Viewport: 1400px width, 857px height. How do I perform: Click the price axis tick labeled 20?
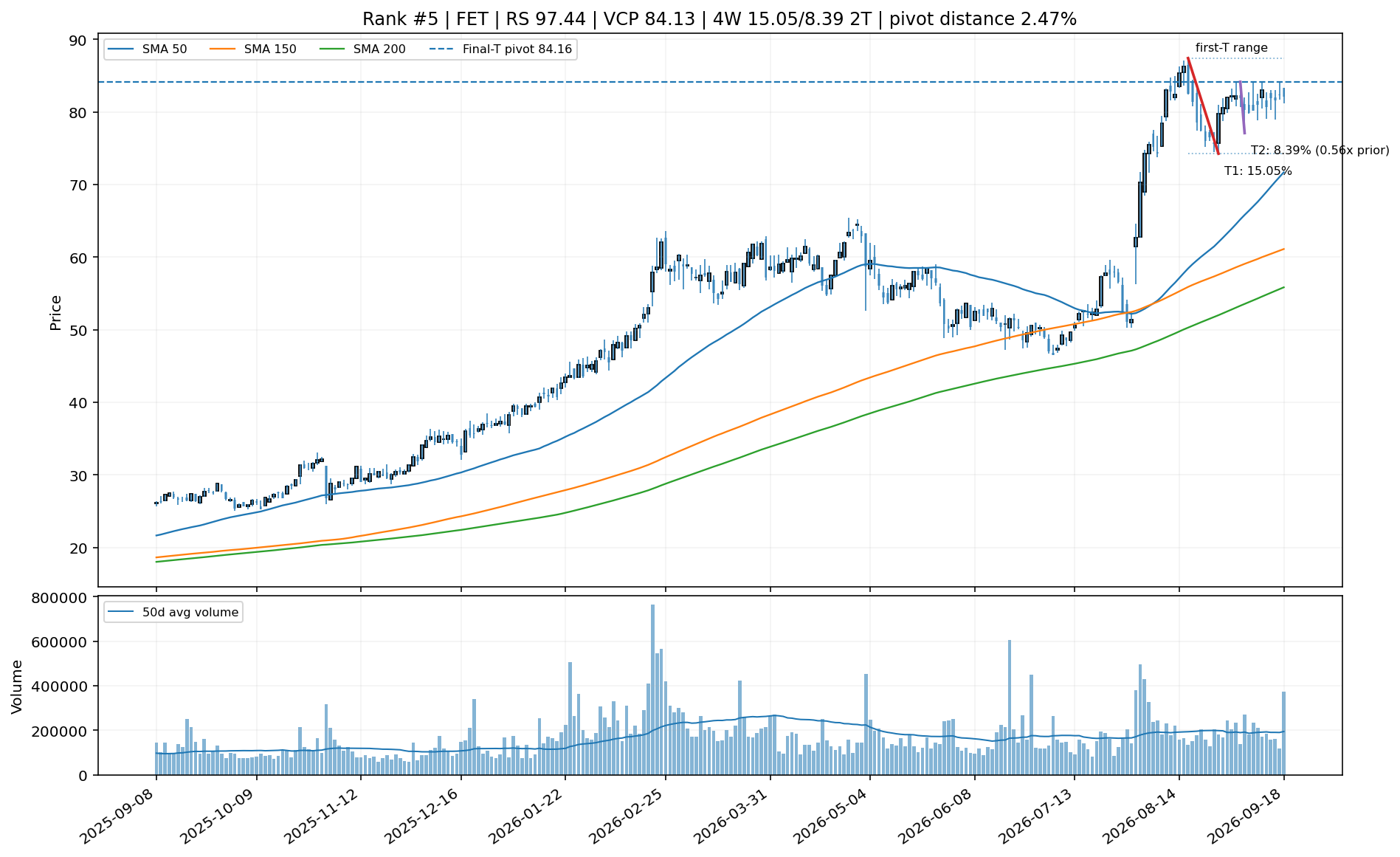[x=78, y=548]
